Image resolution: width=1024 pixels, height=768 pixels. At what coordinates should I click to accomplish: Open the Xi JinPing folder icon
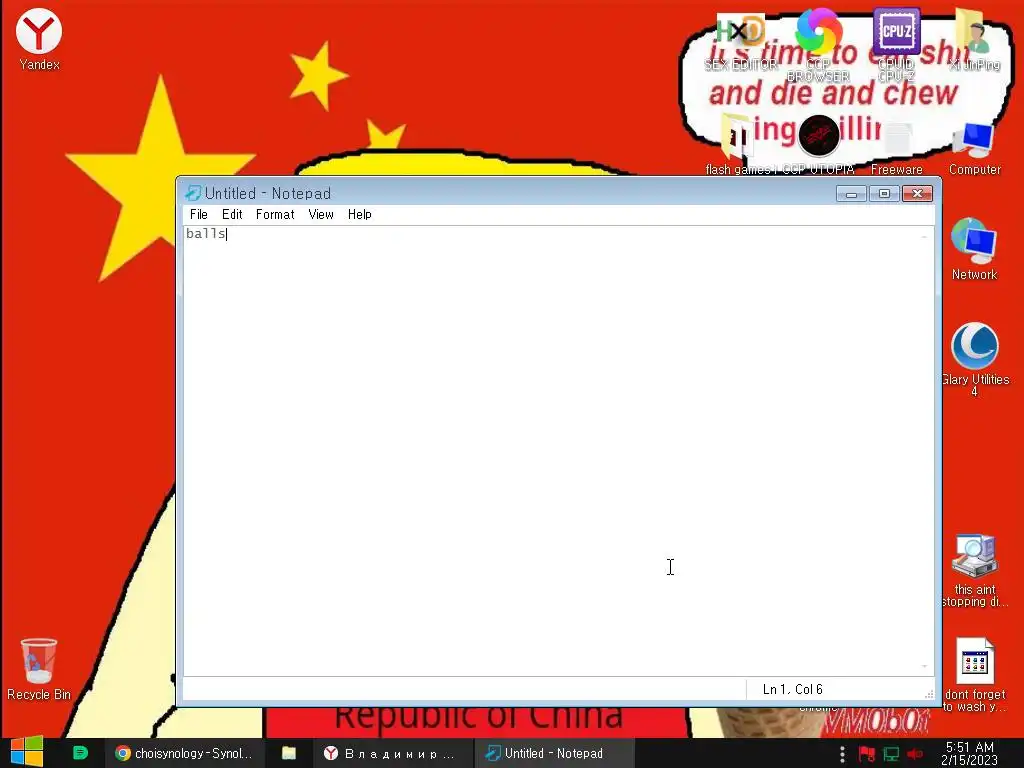click(x=974, y=39)
